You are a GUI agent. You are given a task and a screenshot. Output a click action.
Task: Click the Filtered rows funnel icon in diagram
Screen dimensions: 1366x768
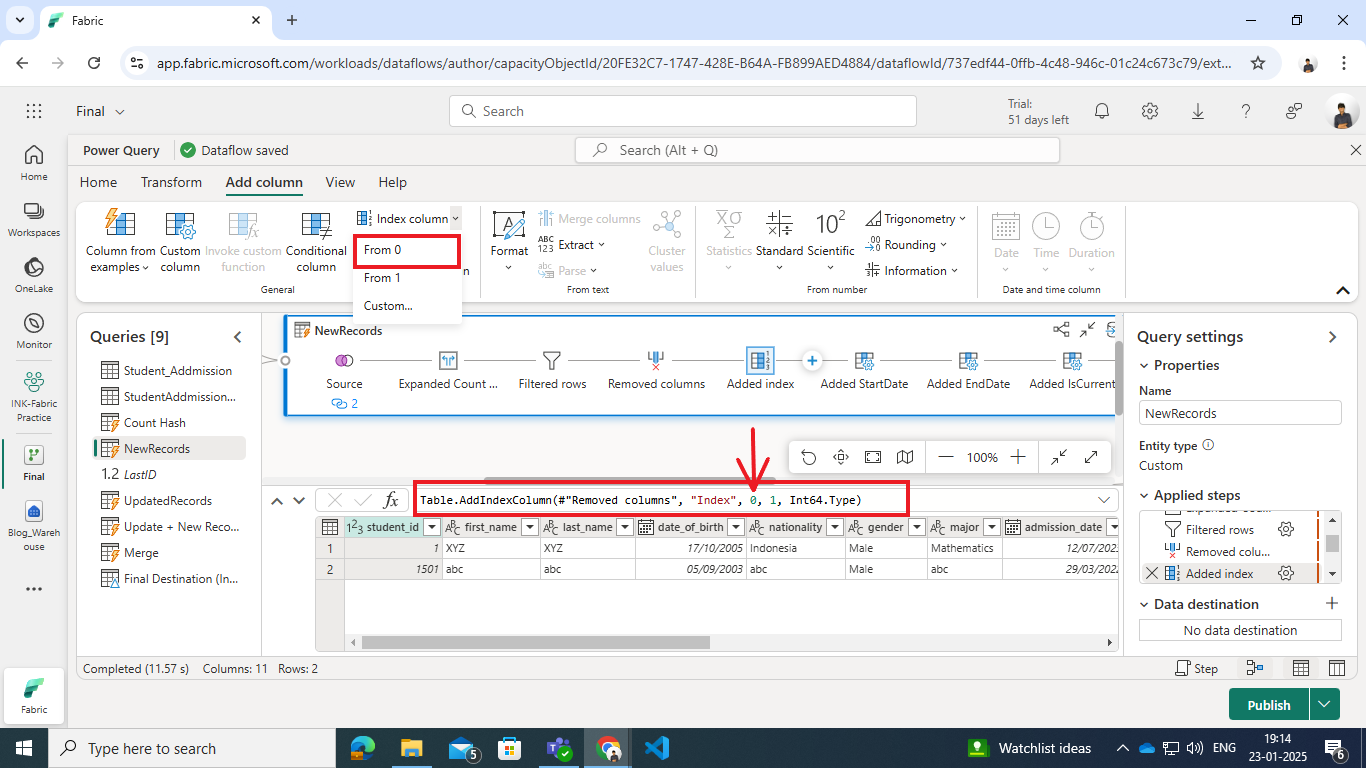[x=552, y=360]
